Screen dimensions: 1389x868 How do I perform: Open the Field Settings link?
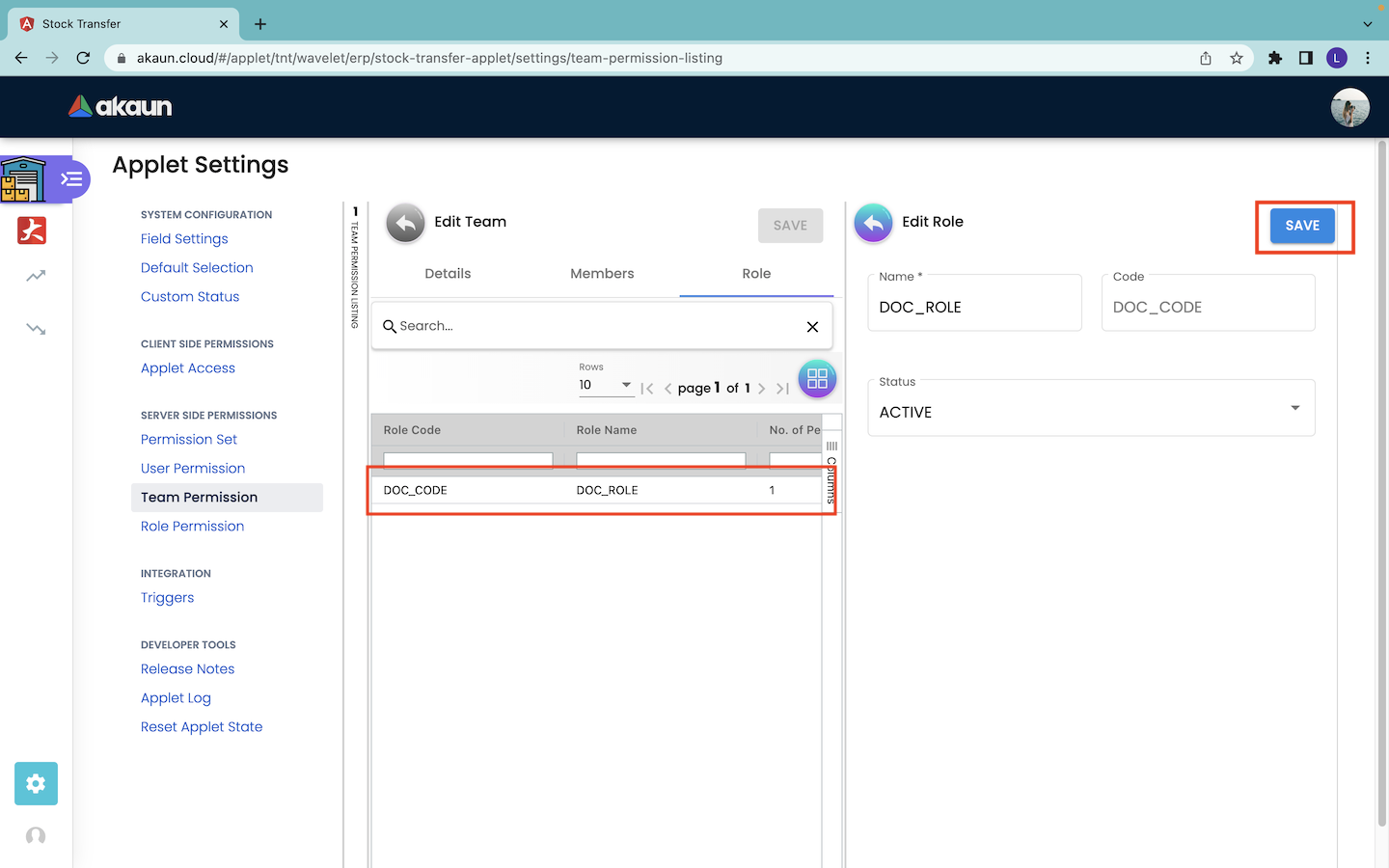coord(184,239)
